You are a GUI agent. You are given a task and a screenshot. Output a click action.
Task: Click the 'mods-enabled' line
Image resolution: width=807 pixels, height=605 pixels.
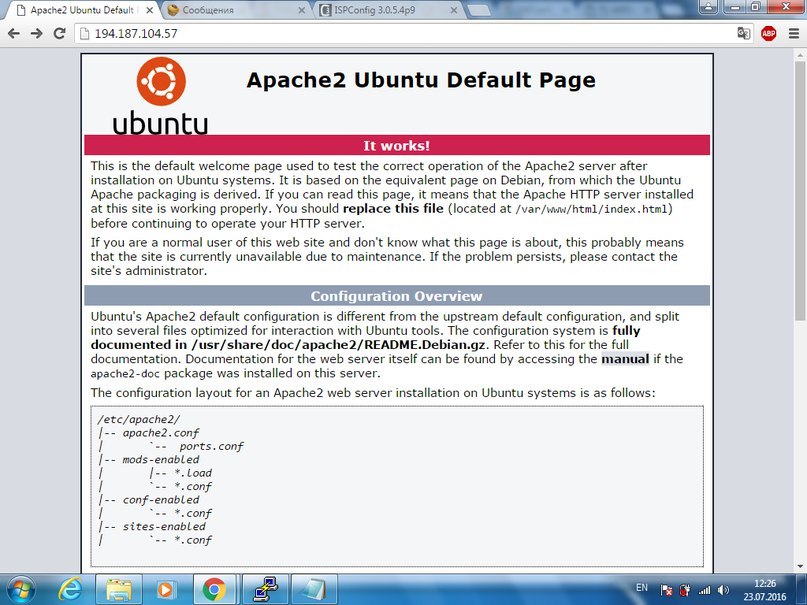[161, 459]
